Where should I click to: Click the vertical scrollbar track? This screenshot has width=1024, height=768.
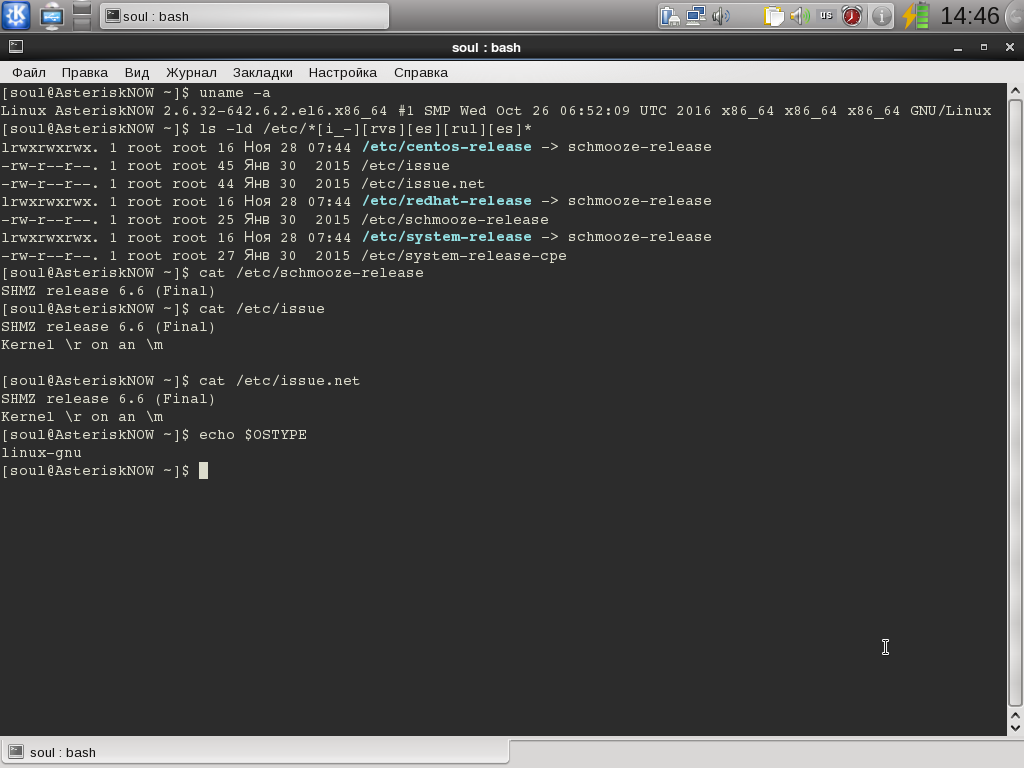click(1015, 402)
